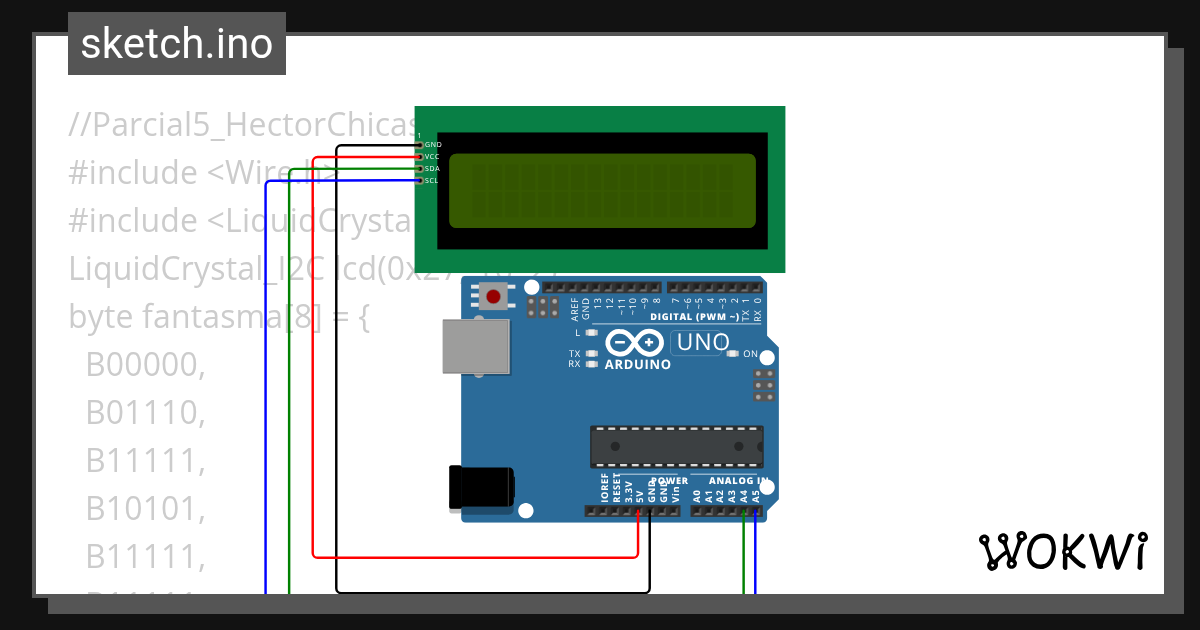The height and width of the screenshot is (630, 1200).
Task: Click the Arduino infinity logo
Action: (635, 342)
